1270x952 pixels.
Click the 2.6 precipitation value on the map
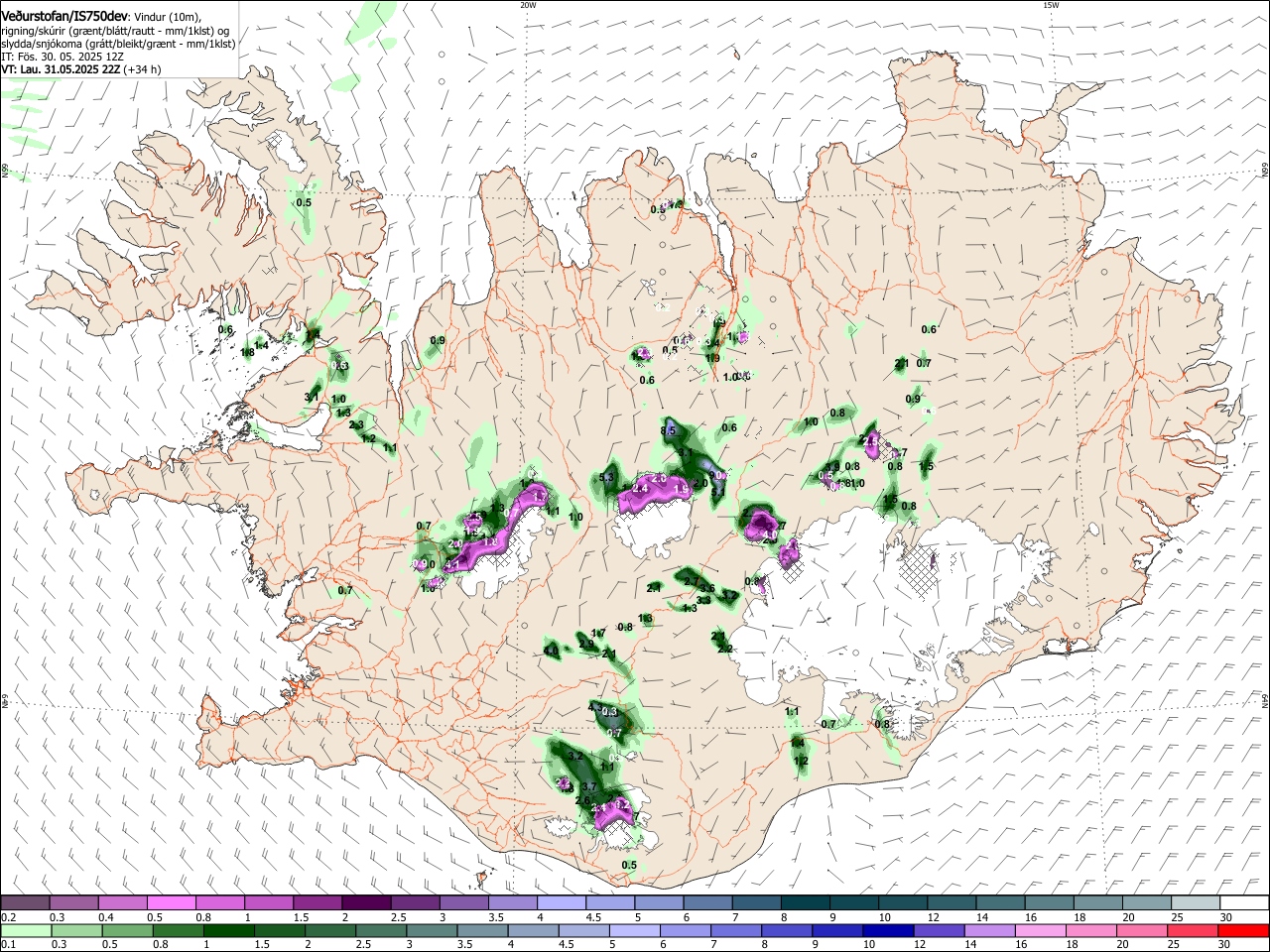tap(582, 800)
